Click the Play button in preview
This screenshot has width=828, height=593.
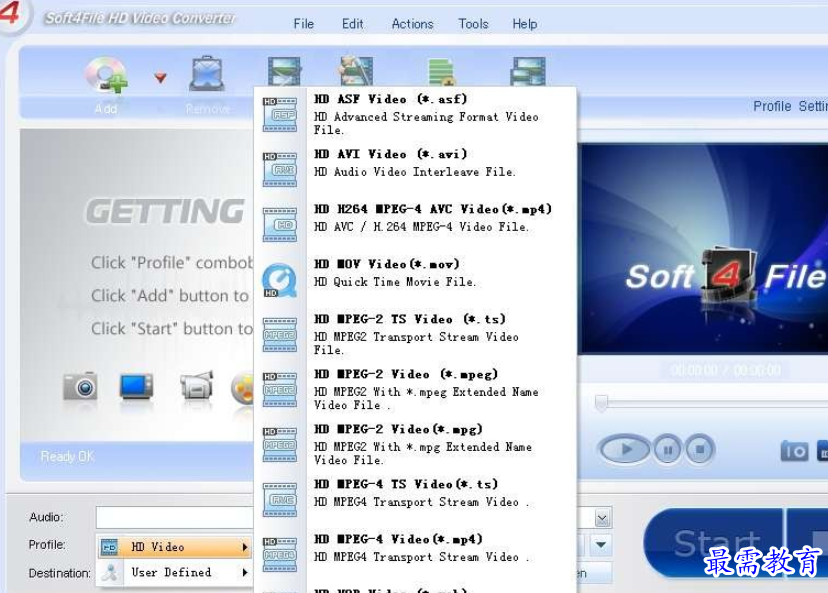pyautogui.click(x=624, y=449)
